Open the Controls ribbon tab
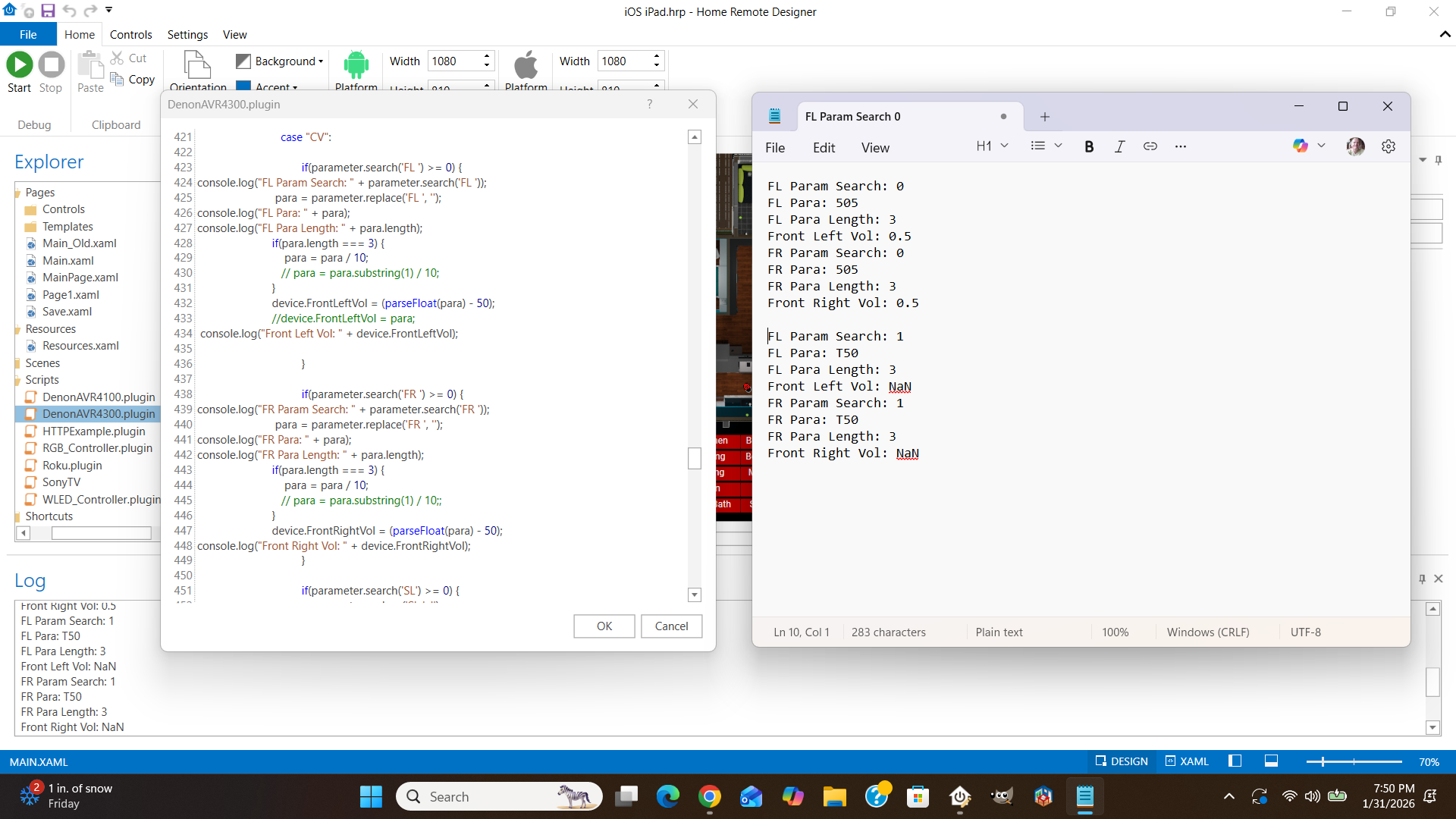The image size is (1456, 819). click(130, 35)
